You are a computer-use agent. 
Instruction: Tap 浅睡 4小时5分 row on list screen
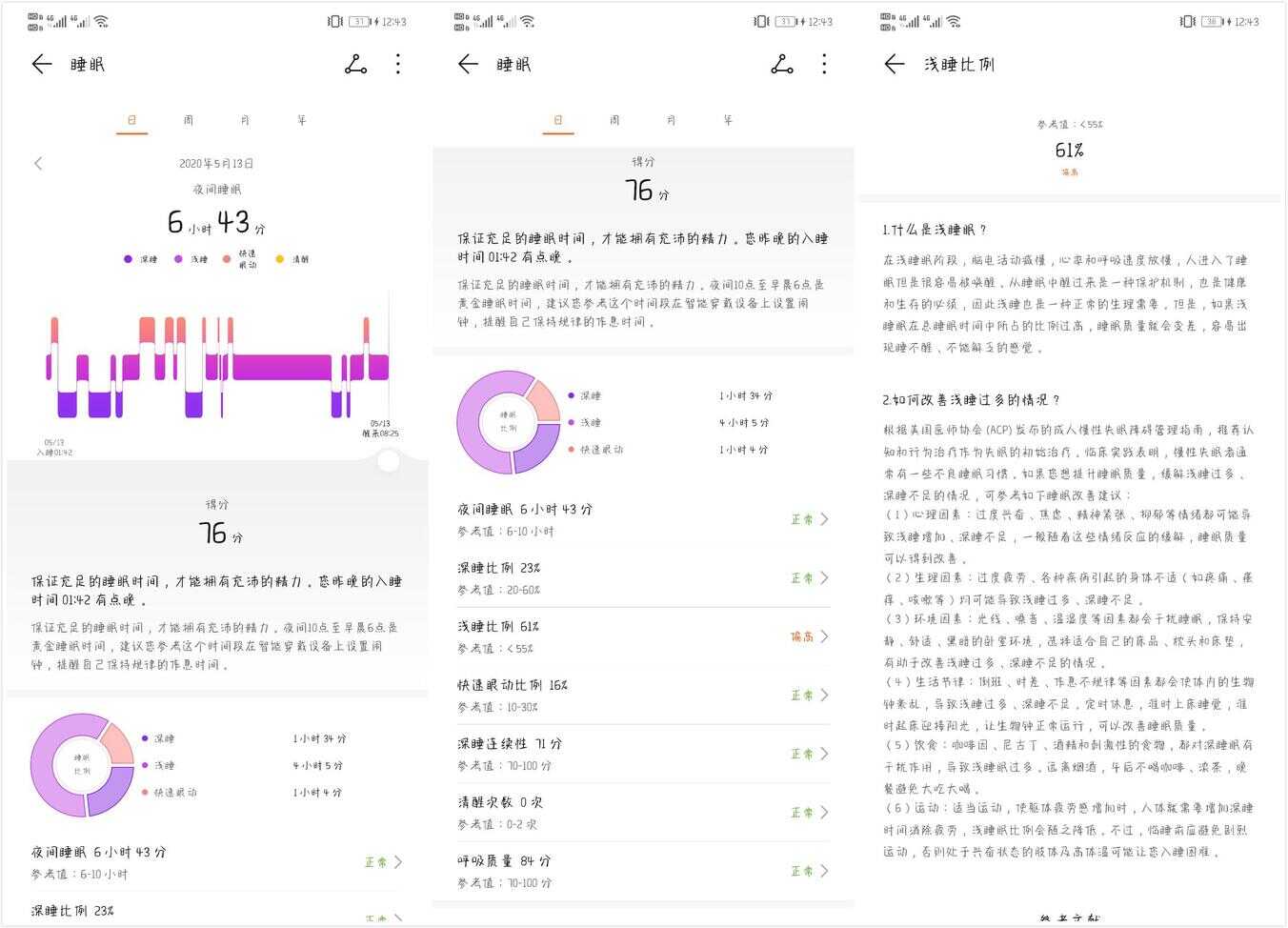click(x=668, y=422)
